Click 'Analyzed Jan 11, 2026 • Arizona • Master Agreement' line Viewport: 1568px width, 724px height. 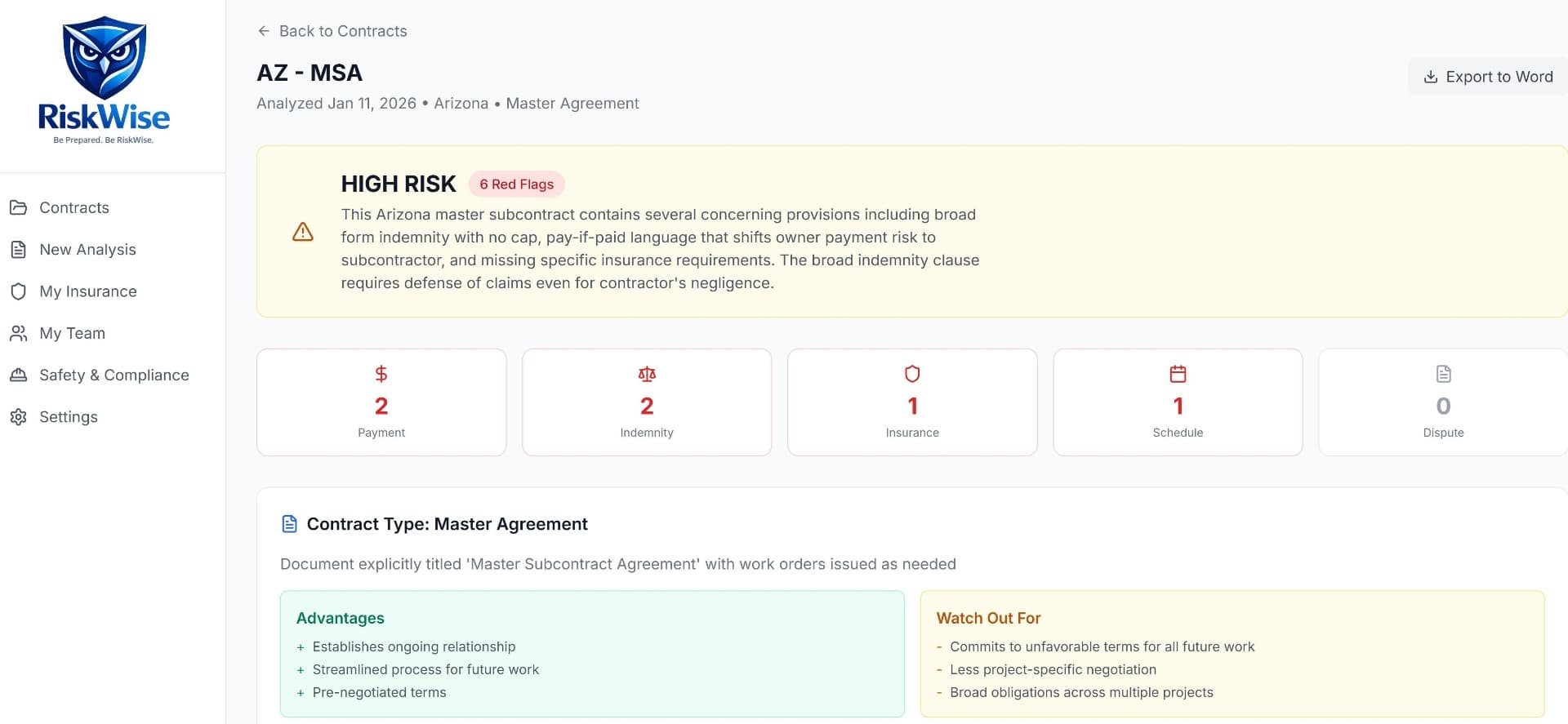448,104
